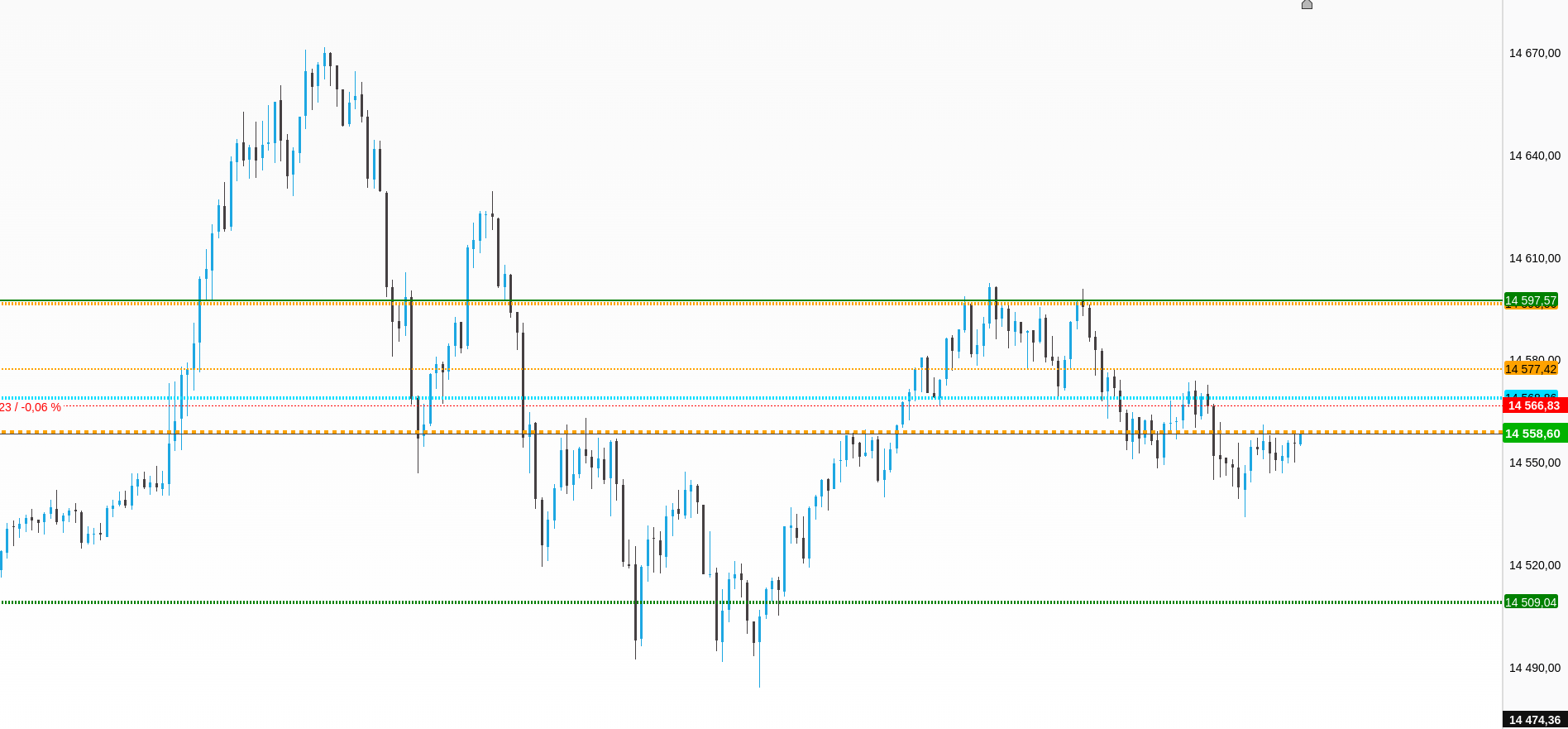Screen dimensions: 1568x729
Task: Select the thin orange dotted 14 577,42 line
Action: coord(744,369)
